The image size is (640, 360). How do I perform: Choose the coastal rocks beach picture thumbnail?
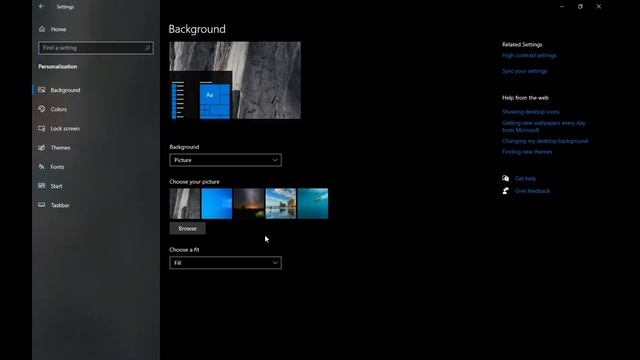281,204
